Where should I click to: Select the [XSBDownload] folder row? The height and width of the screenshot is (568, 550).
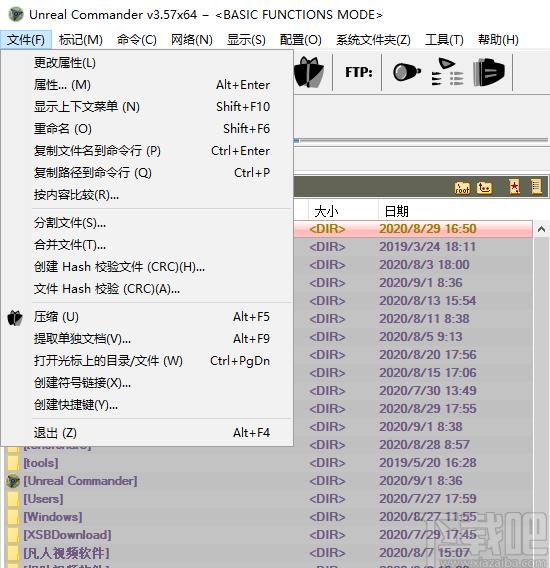tap(268, 535)
